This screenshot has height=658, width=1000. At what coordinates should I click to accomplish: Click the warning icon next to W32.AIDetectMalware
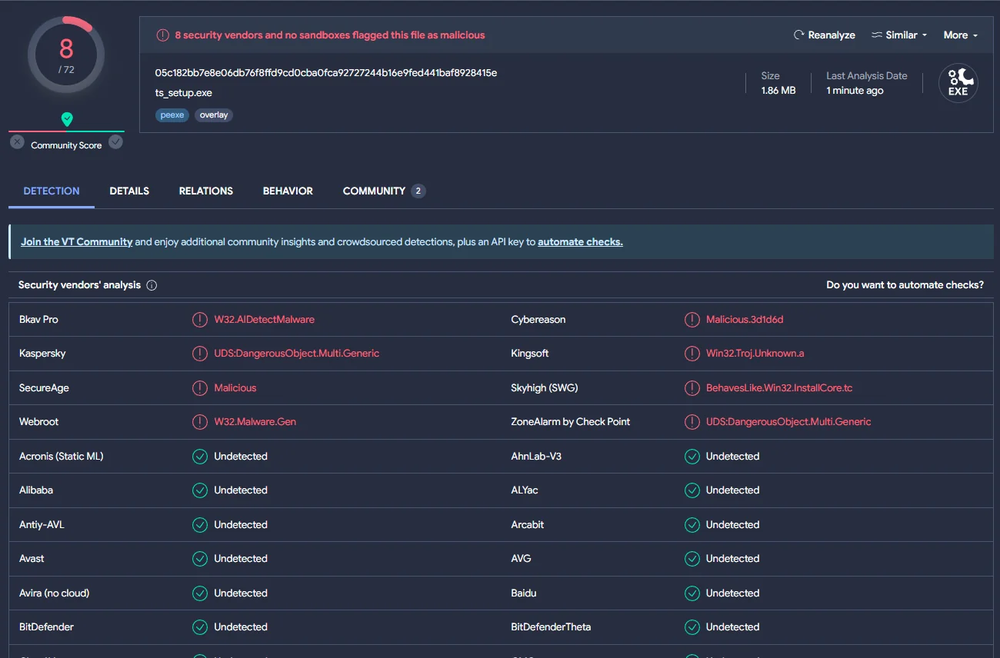200,320
